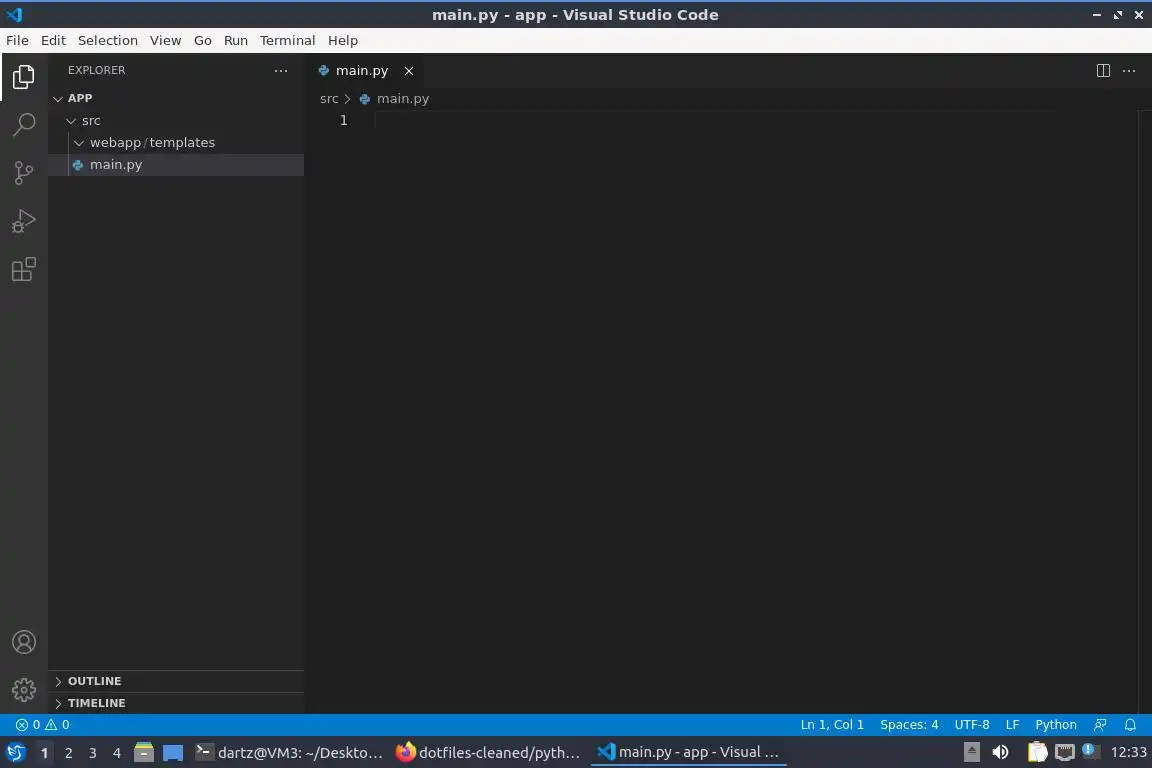Expand the TIMELINE panel

point(176,703)
